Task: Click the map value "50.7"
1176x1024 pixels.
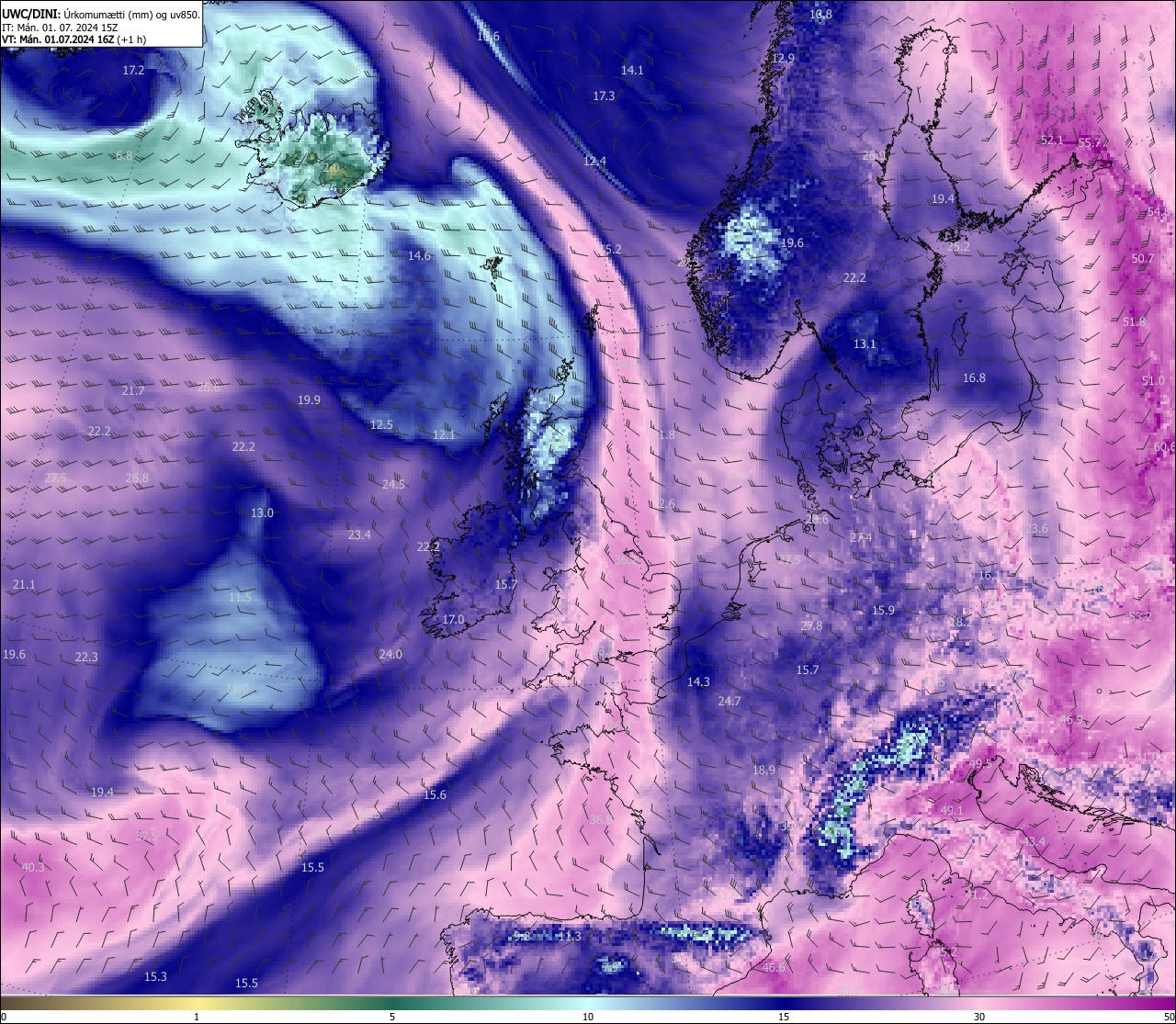Action: click(1142, 259)
